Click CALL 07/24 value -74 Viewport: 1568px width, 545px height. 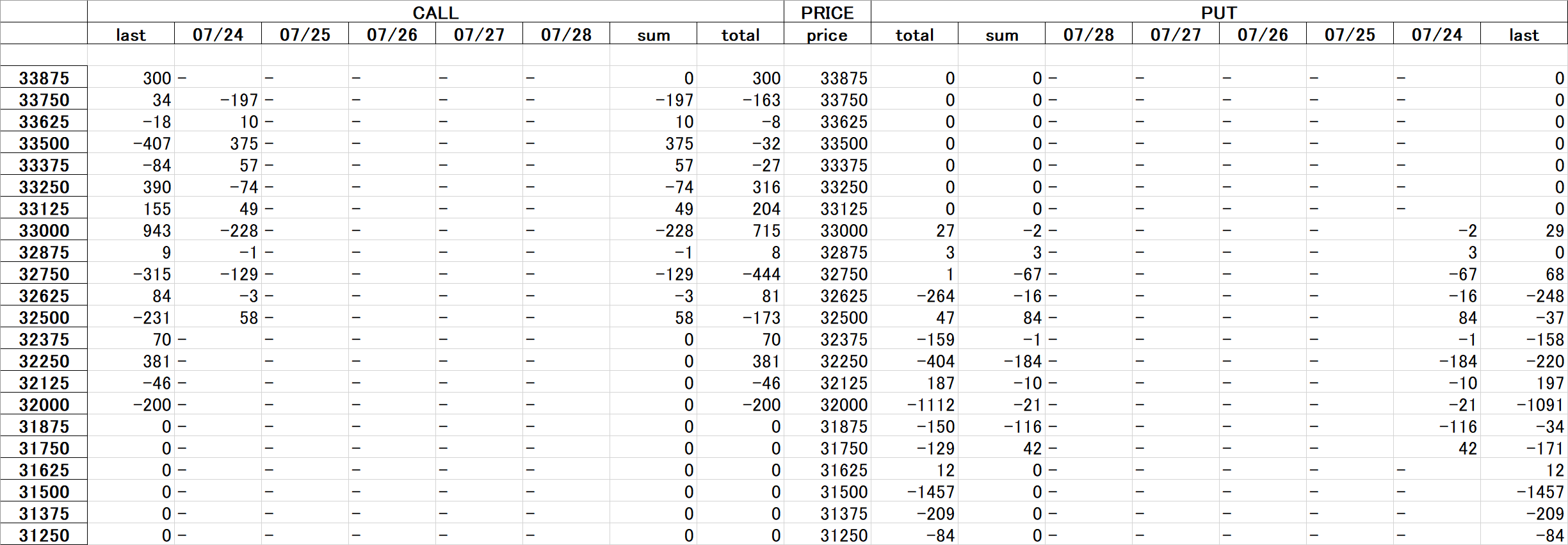click(244, 186)
